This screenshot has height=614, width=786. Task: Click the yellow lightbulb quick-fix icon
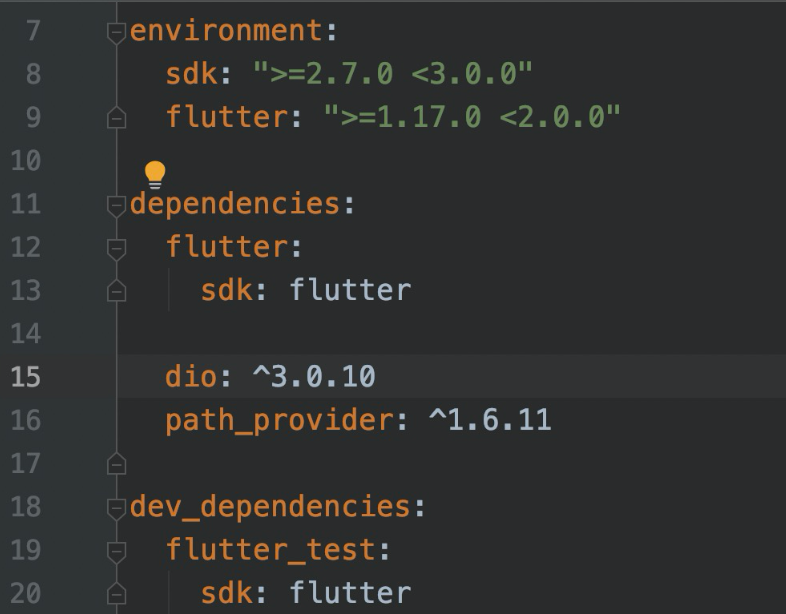coord(154,174)
